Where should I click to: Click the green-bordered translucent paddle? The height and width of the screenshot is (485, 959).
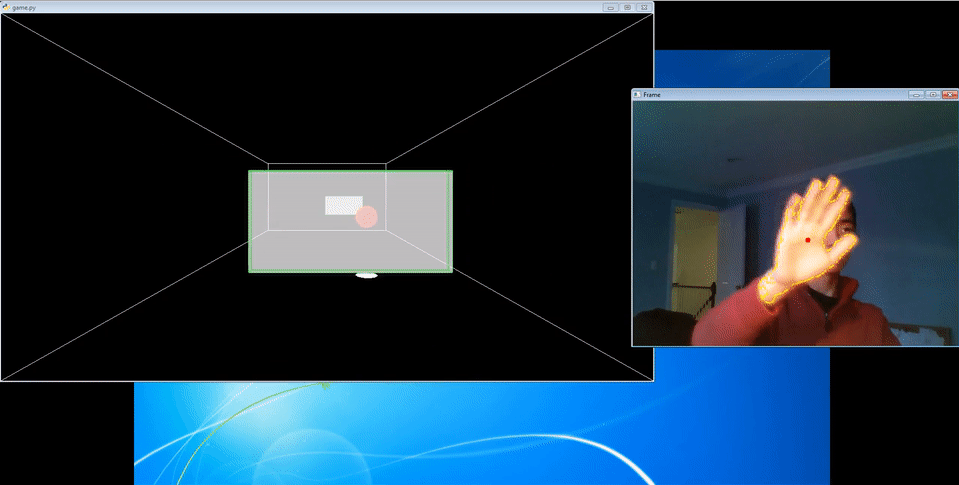click(350, 221)
